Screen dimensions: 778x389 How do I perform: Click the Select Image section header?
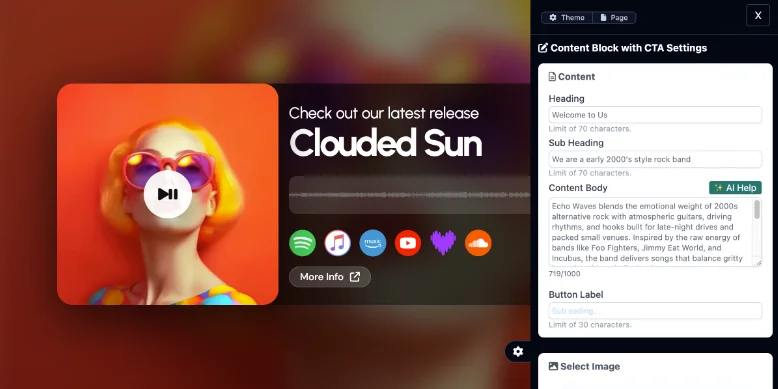click(x=584, y=366)
